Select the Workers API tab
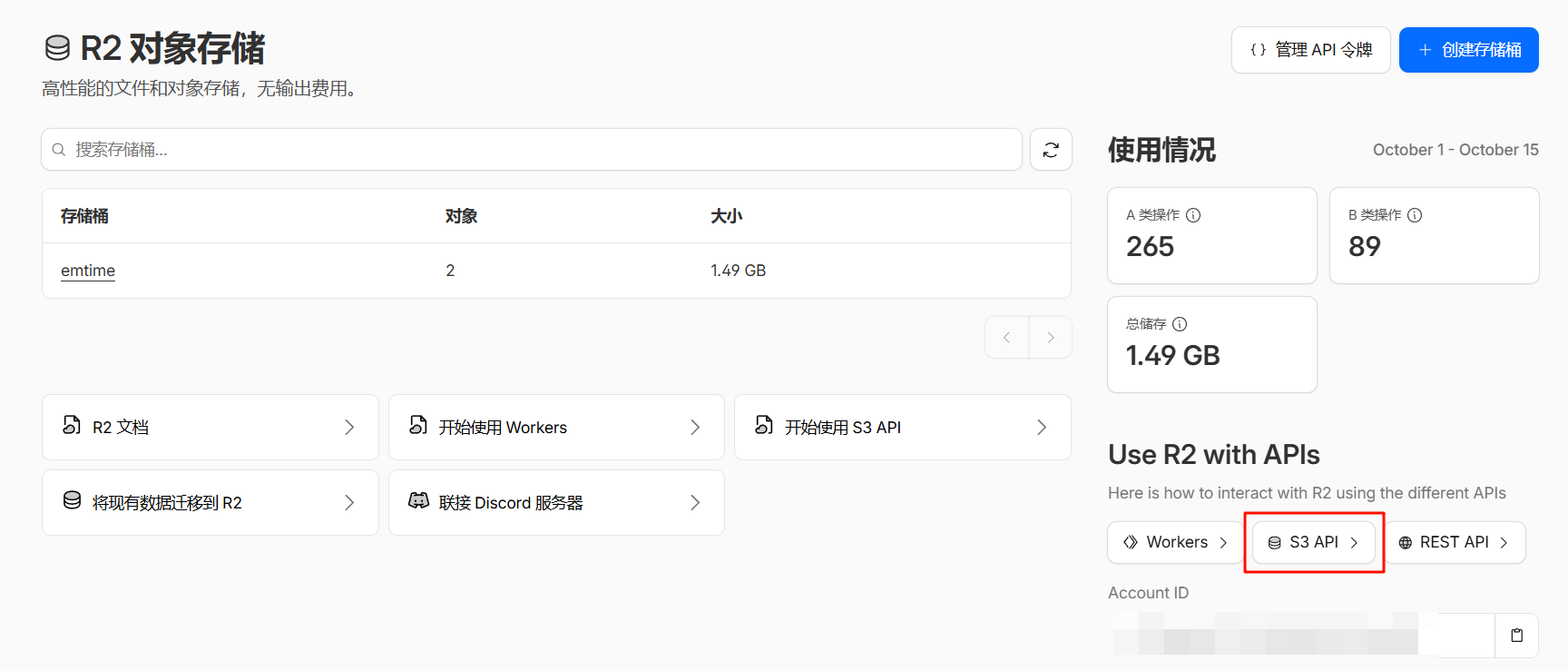Image resolution: width=1568 pixels, height=671 pixels. [x=1175, y=542]
